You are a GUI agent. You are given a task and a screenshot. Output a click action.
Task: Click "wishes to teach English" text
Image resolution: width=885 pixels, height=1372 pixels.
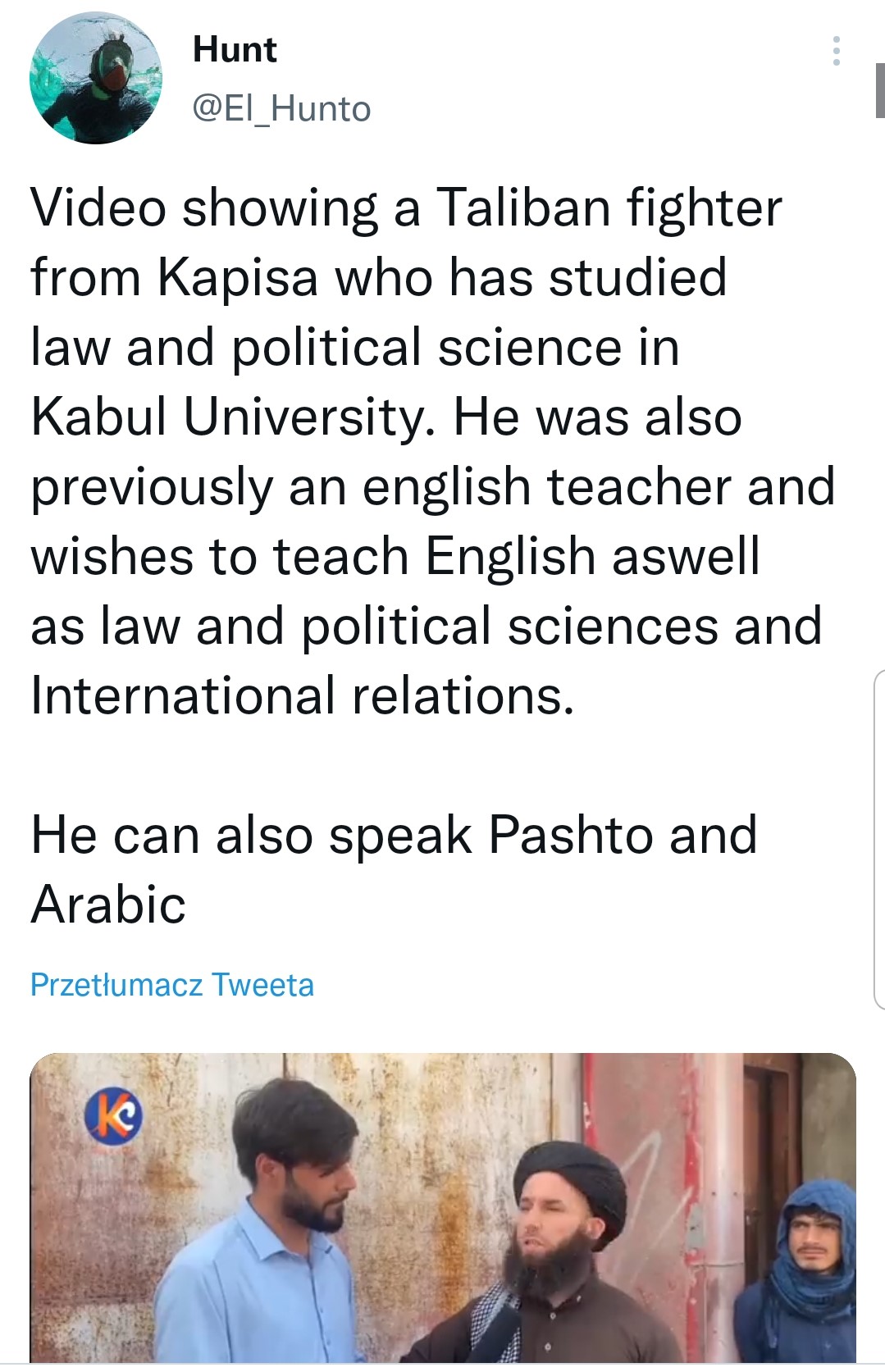tap(313, 556)
